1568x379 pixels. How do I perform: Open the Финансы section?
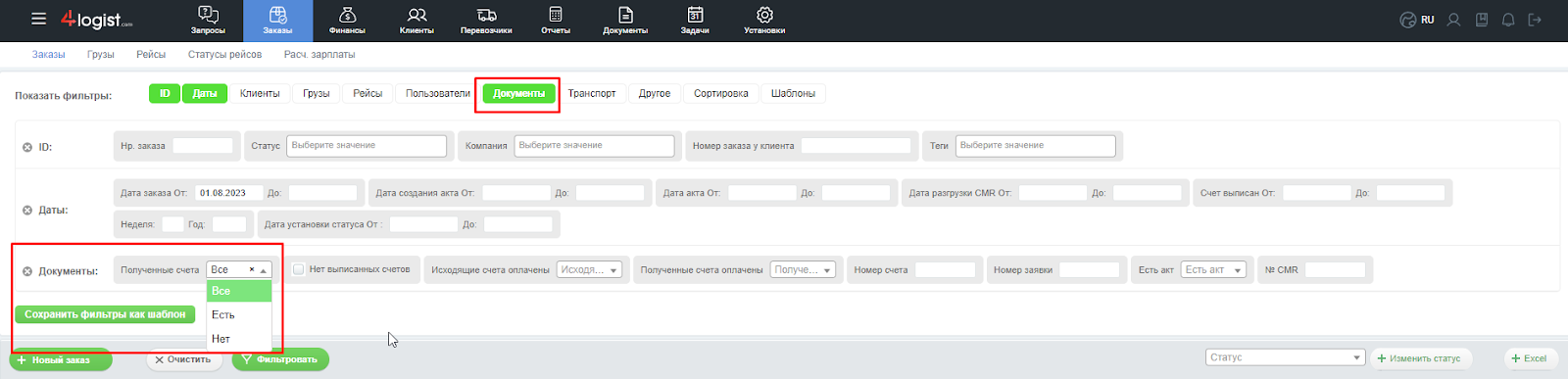tap(347, 21)
